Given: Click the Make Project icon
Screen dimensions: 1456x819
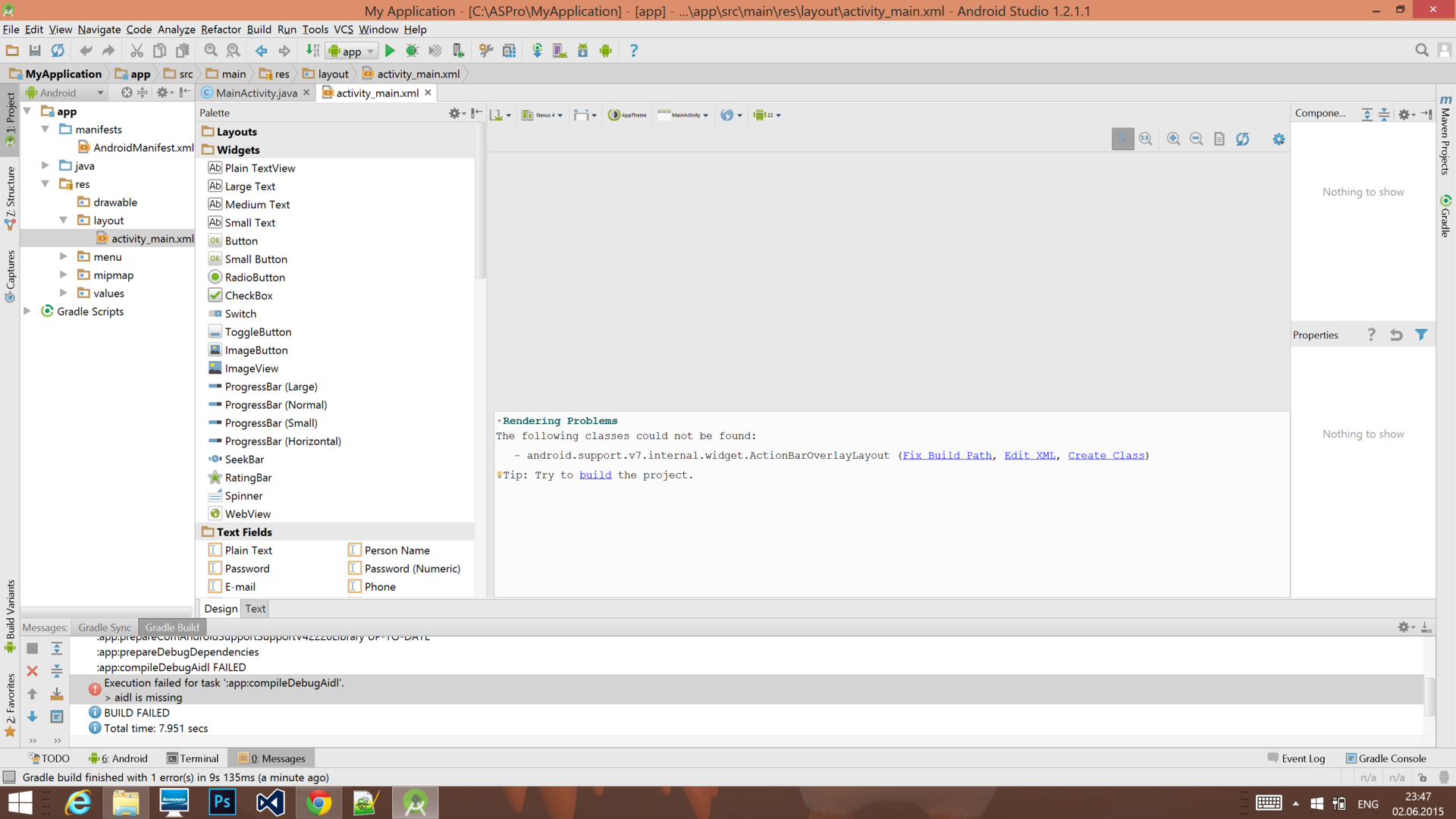Looking at the screenshot, I should [312, 51].
